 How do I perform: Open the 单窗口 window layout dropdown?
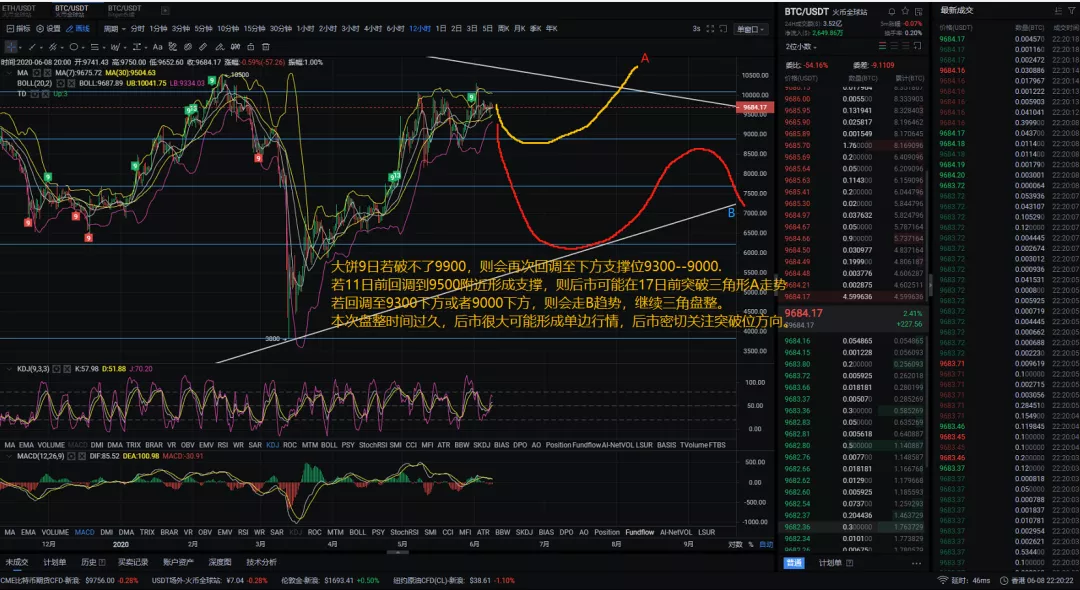pyautogui.click(x=751, y=29)
